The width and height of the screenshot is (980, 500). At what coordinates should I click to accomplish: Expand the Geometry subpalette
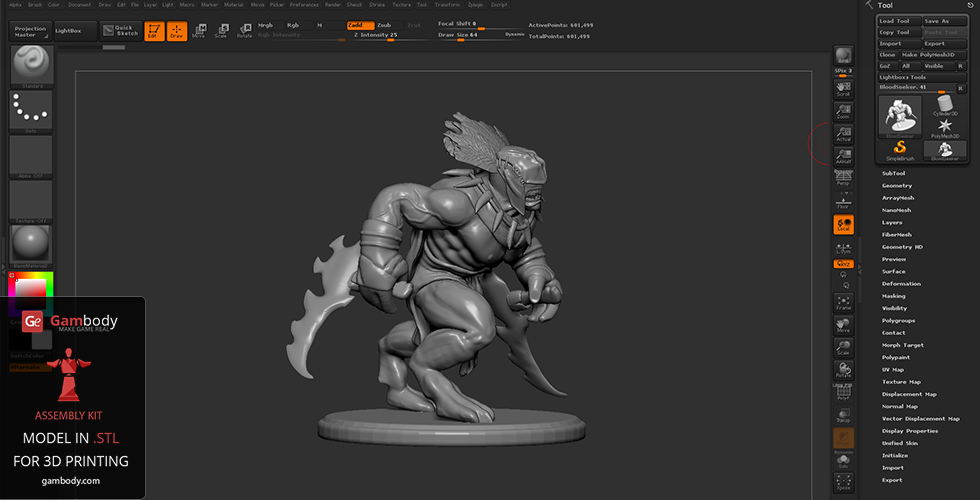click(x=897, y=186)
